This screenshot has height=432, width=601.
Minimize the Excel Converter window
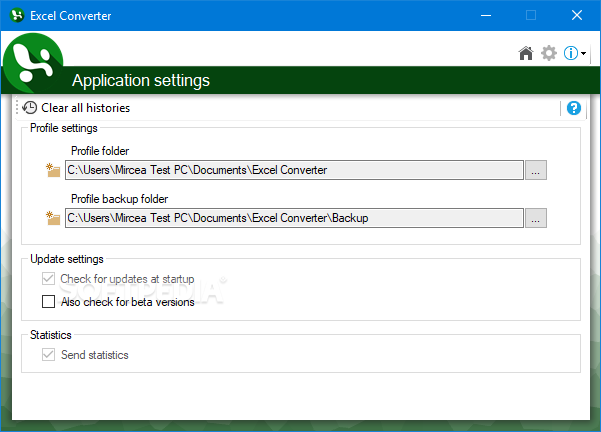click(x=486, y=15)
